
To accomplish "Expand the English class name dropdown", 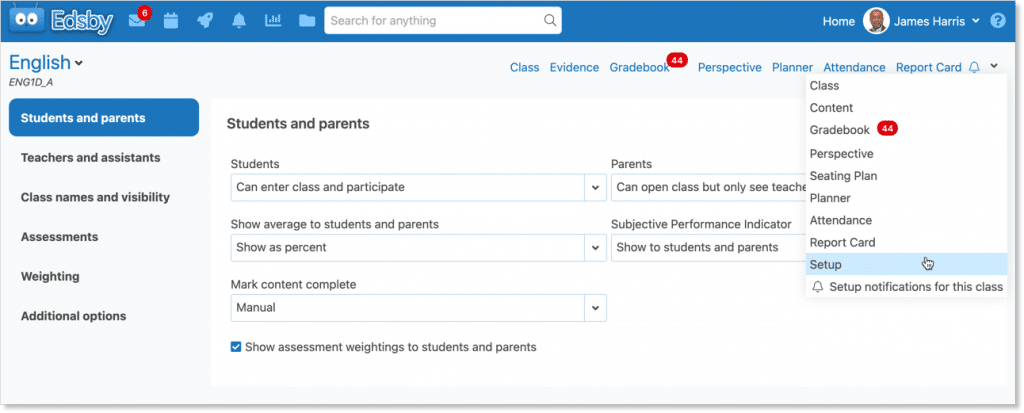I will point(79,63).
